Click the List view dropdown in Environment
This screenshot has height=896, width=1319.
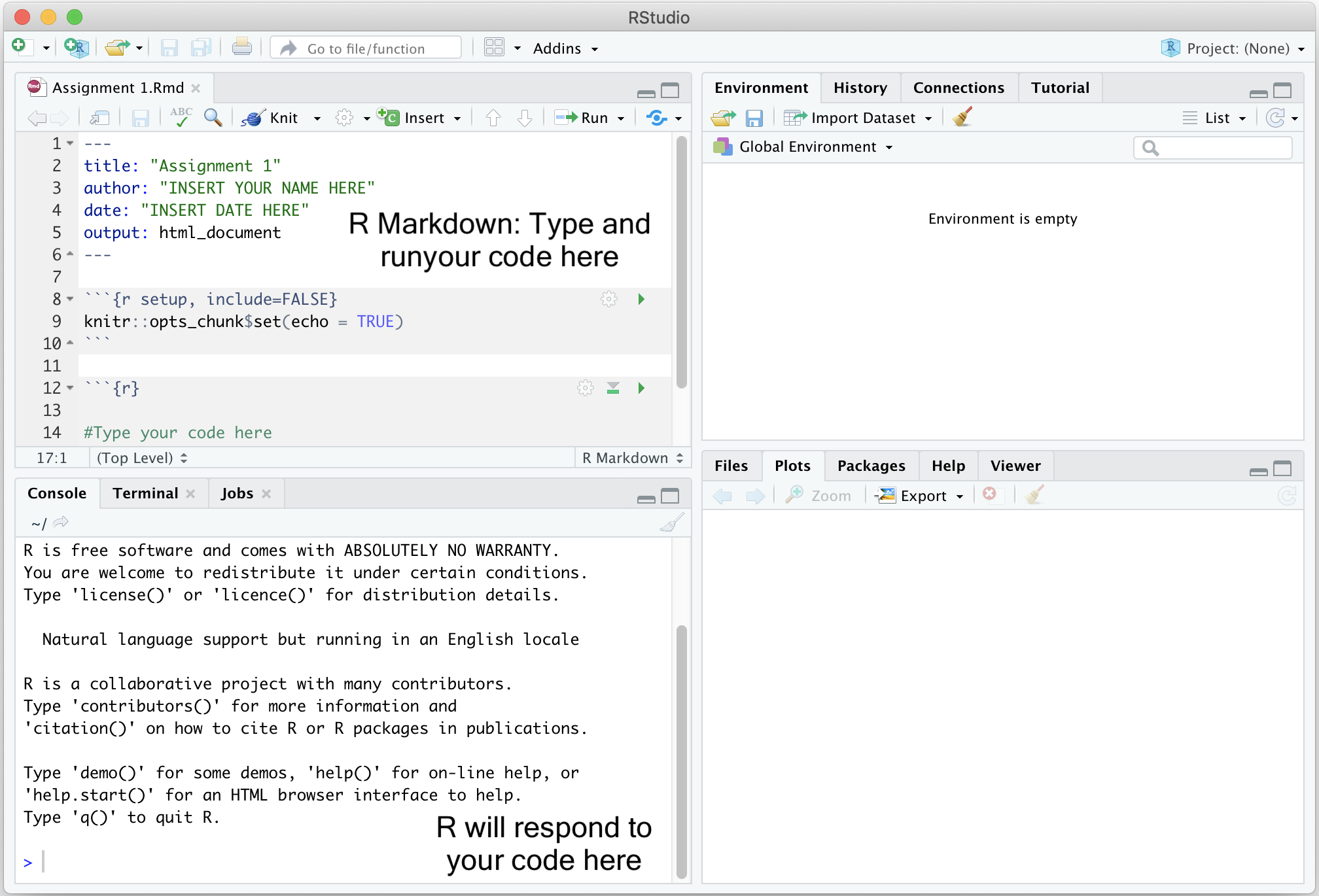(1215, 117)
